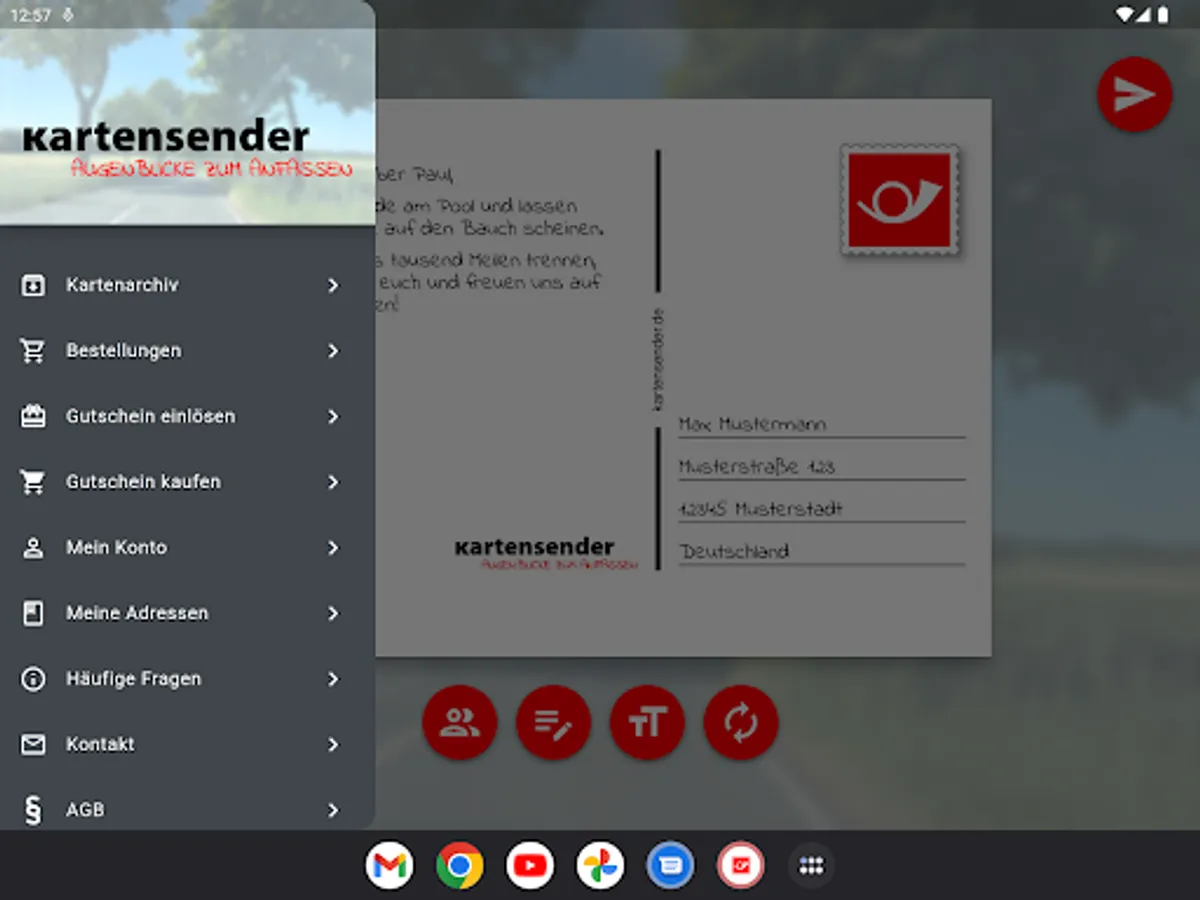1200x900 pixels.
Task: Click the Meine Adressen address book icon
Action: click(33, 613)
